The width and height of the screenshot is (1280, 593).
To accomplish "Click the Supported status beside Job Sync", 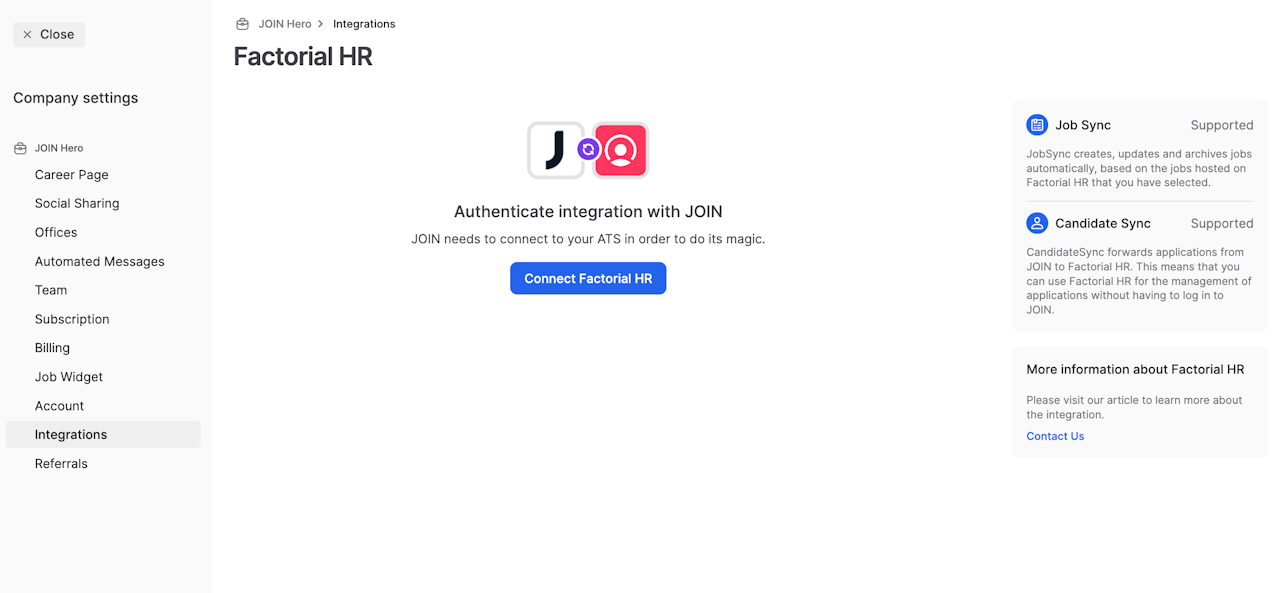I will click(1222, 125).
